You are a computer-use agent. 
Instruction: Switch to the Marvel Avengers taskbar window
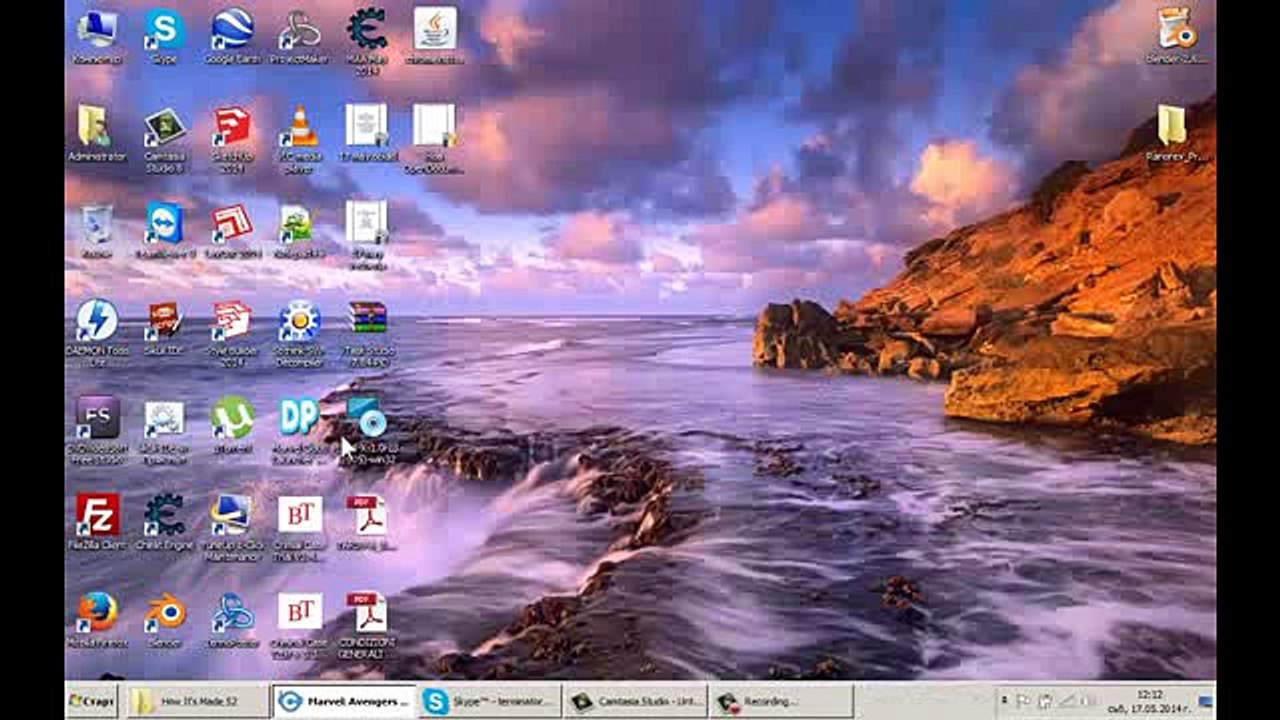point(345,701)
